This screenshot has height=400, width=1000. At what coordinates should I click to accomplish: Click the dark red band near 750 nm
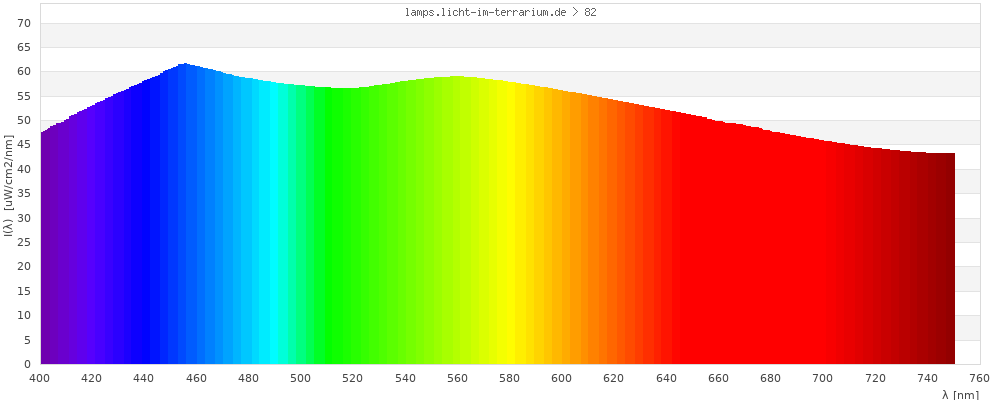(x=946, y=260)
